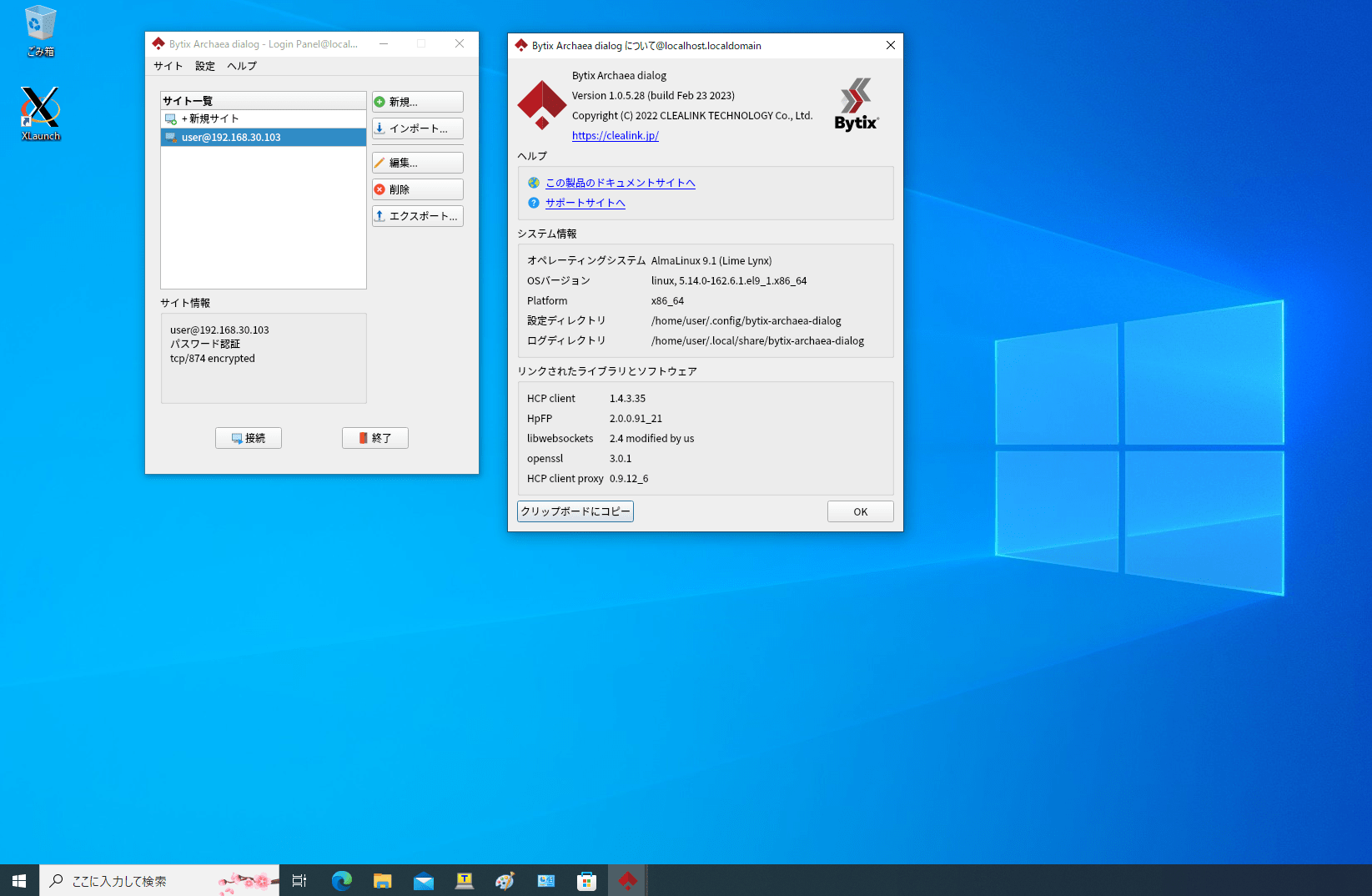Open the ヘルプ menu

pyautogui.click(x=241, y=65)
